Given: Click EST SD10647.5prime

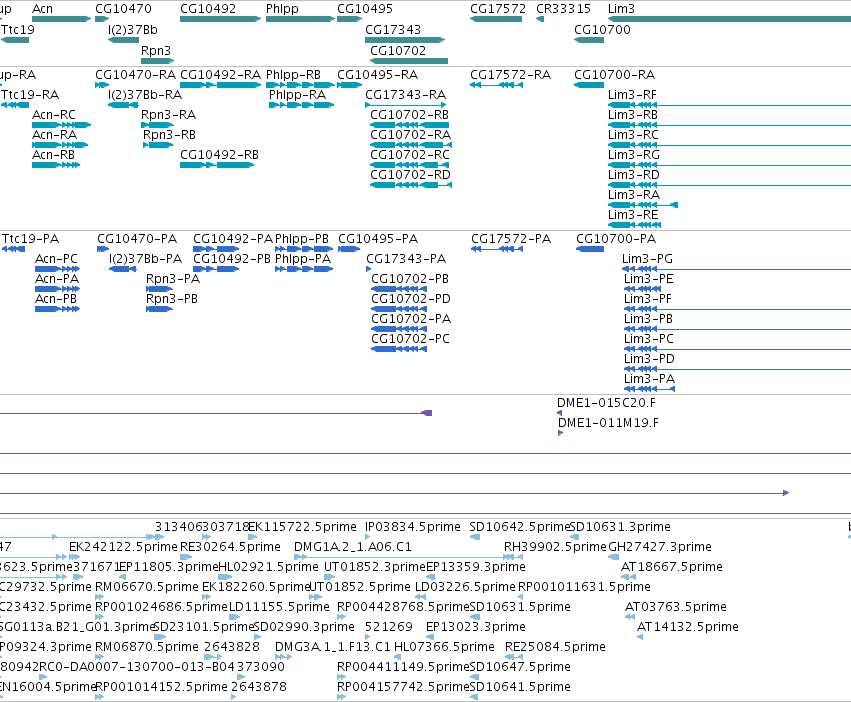Looking at the screenshot, I should [520, 667].
